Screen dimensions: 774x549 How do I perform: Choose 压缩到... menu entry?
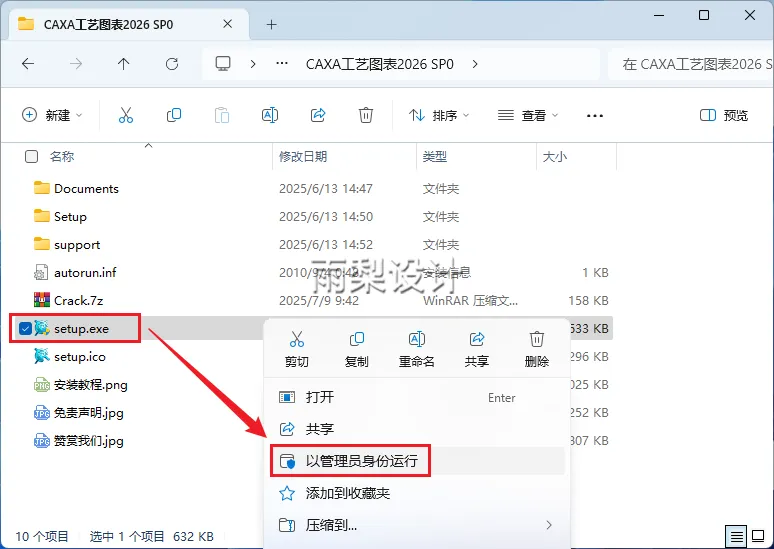(418, 525)
